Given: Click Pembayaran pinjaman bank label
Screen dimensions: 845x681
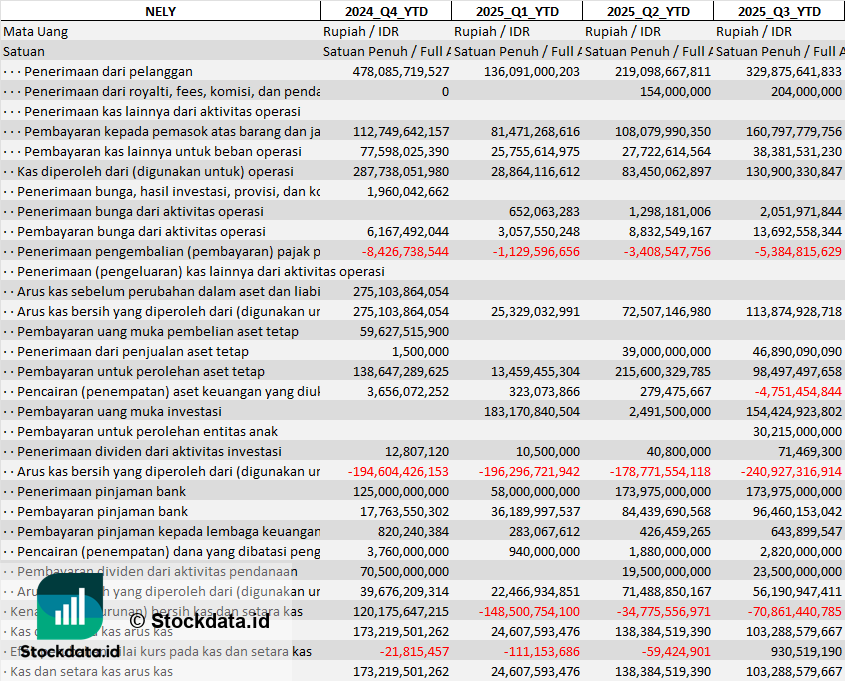Looking at the screenshot, I should tap(102, 510).
